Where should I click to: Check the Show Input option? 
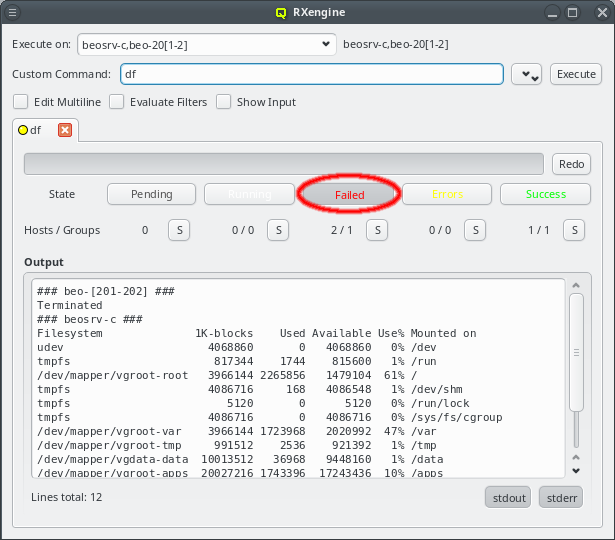pos(224,102)
